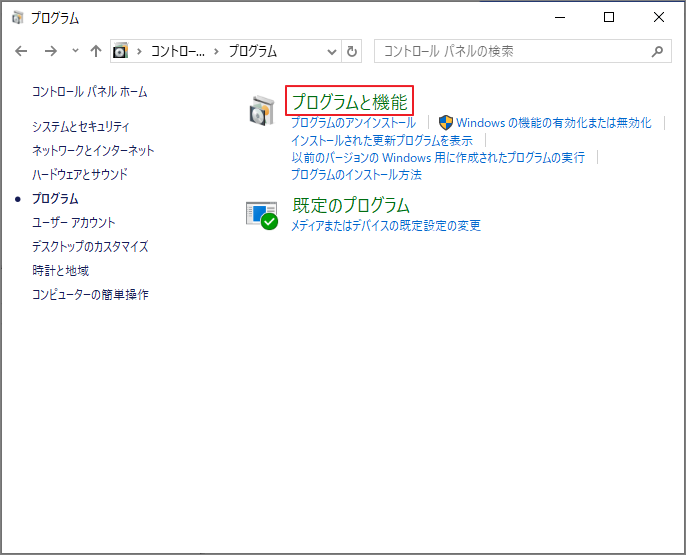The width and height of the screenshot is (686, 555).
Task: Click the プログラムと機能 disc icon
Action: click(x=262, y=111)
